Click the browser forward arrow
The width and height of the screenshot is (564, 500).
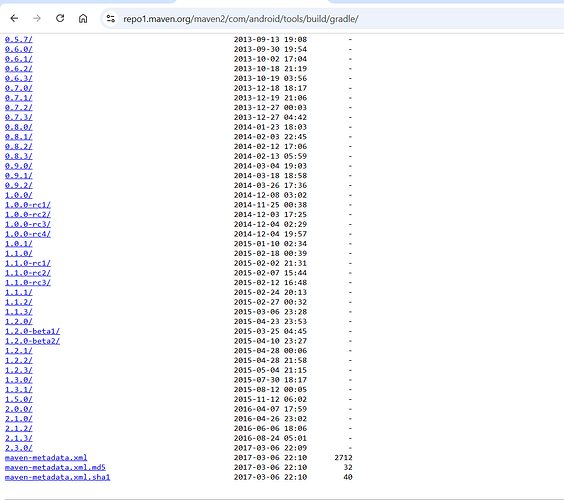(x=37, y=18)
